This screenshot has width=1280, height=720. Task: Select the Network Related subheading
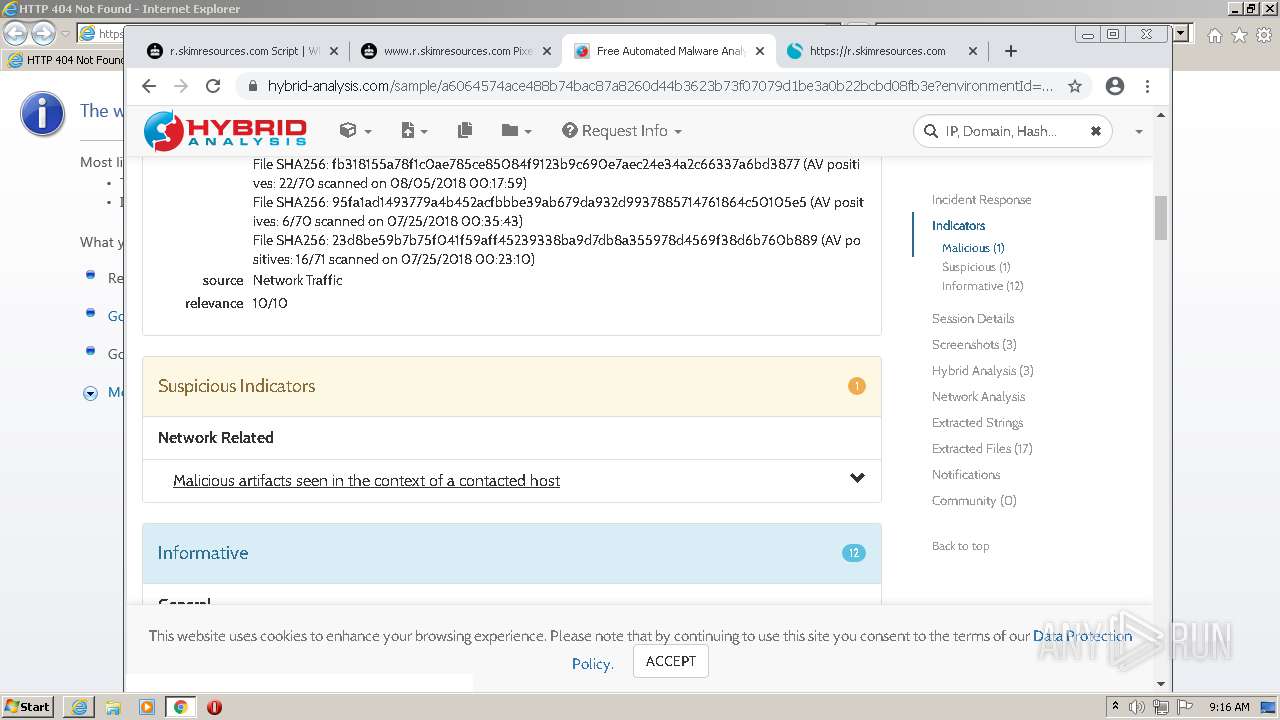pos(215,438)
